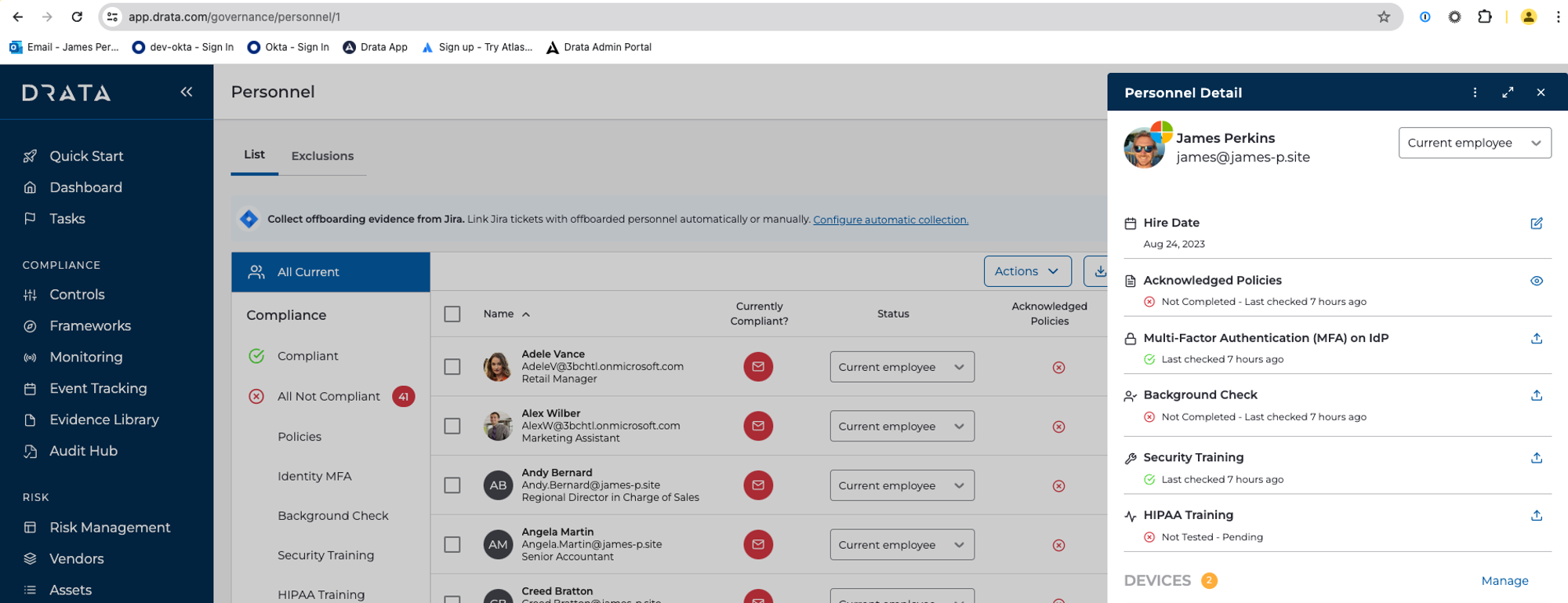Viewport: 1568px width, 603px height.
Task: Open the Actions dropdown button
Action: 1027,271
